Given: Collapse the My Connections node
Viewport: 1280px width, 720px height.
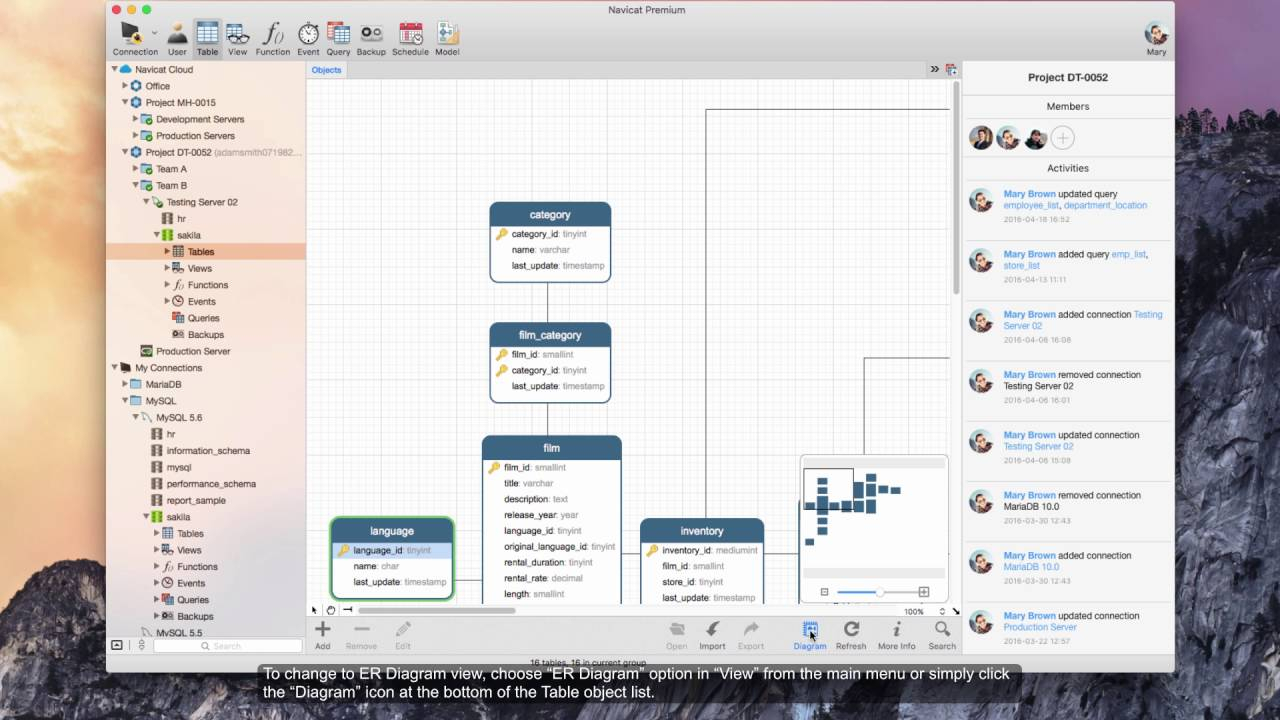Looking at the screenshot, I should (x=114, y=367).
